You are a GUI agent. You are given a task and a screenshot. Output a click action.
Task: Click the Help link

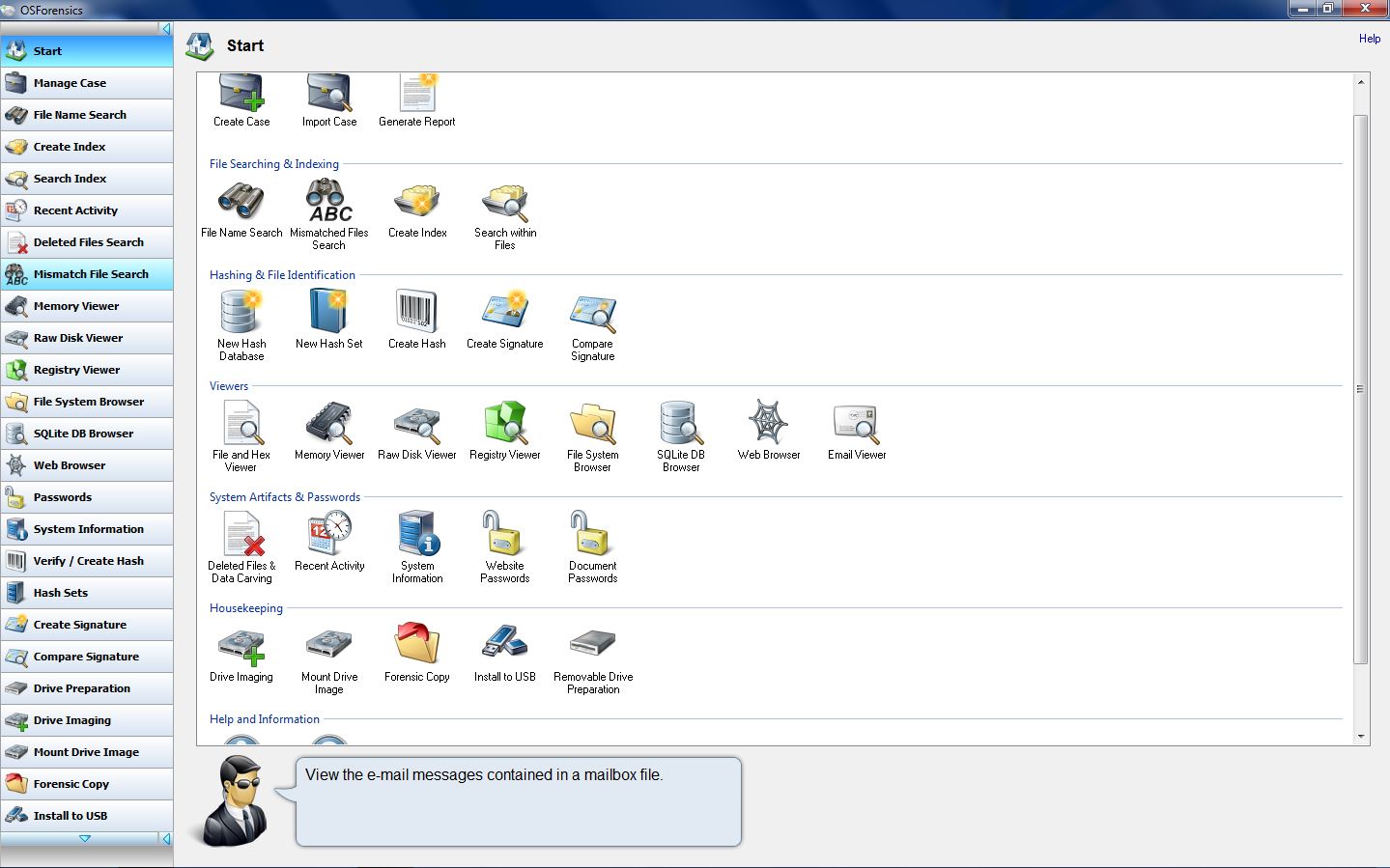[x=1370, y=39]
